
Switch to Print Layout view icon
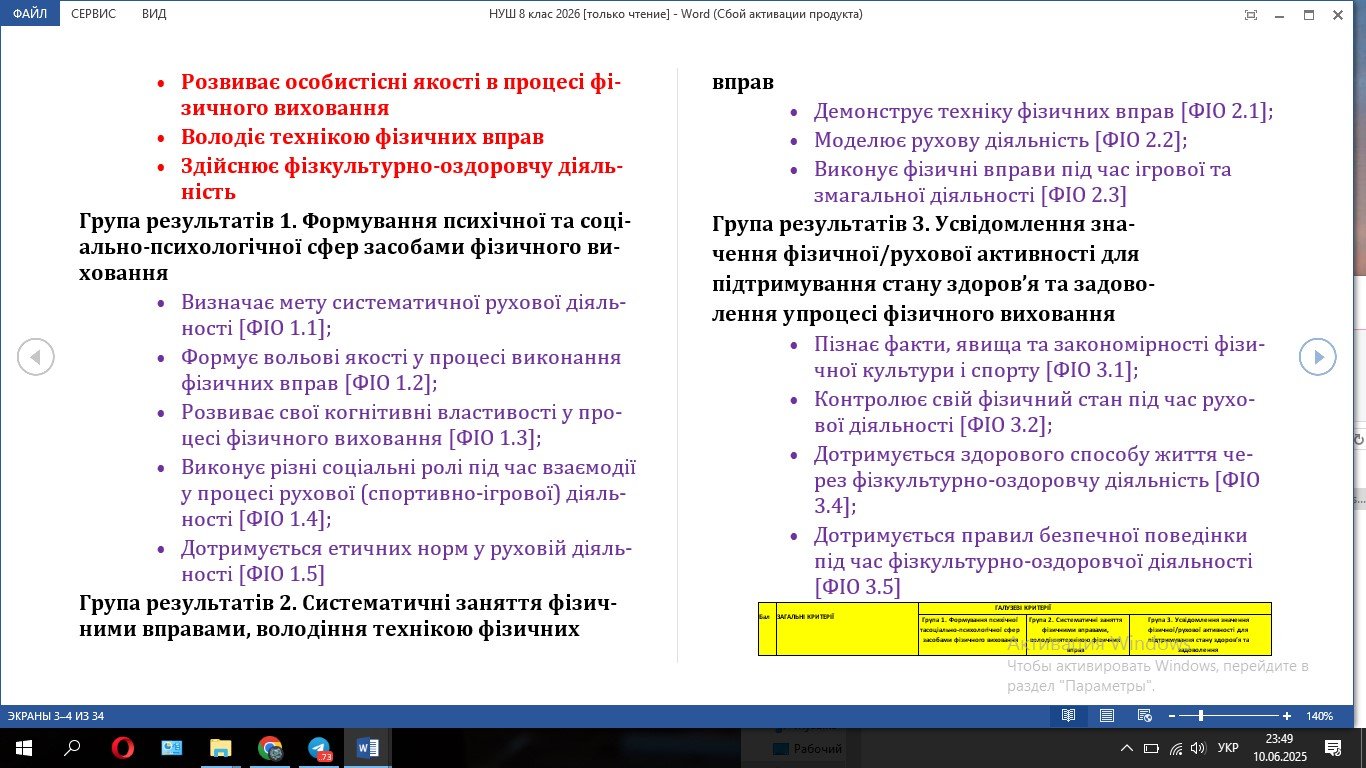1107,716
